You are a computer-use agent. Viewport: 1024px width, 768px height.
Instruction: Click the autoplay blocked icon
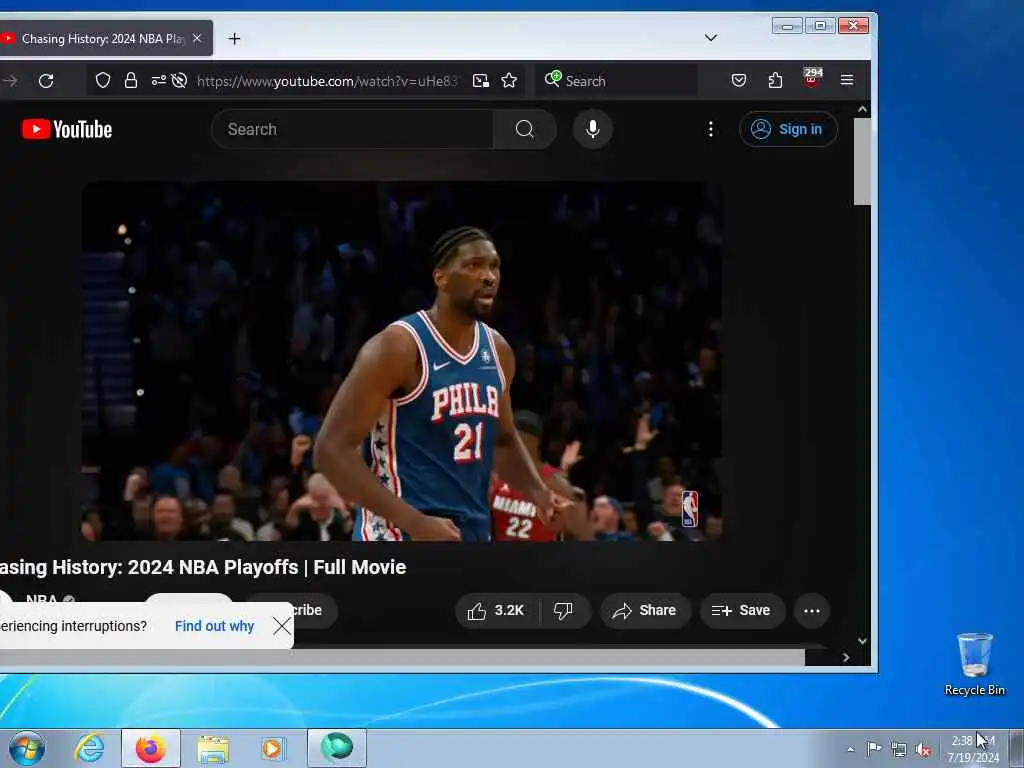(179, 80)
